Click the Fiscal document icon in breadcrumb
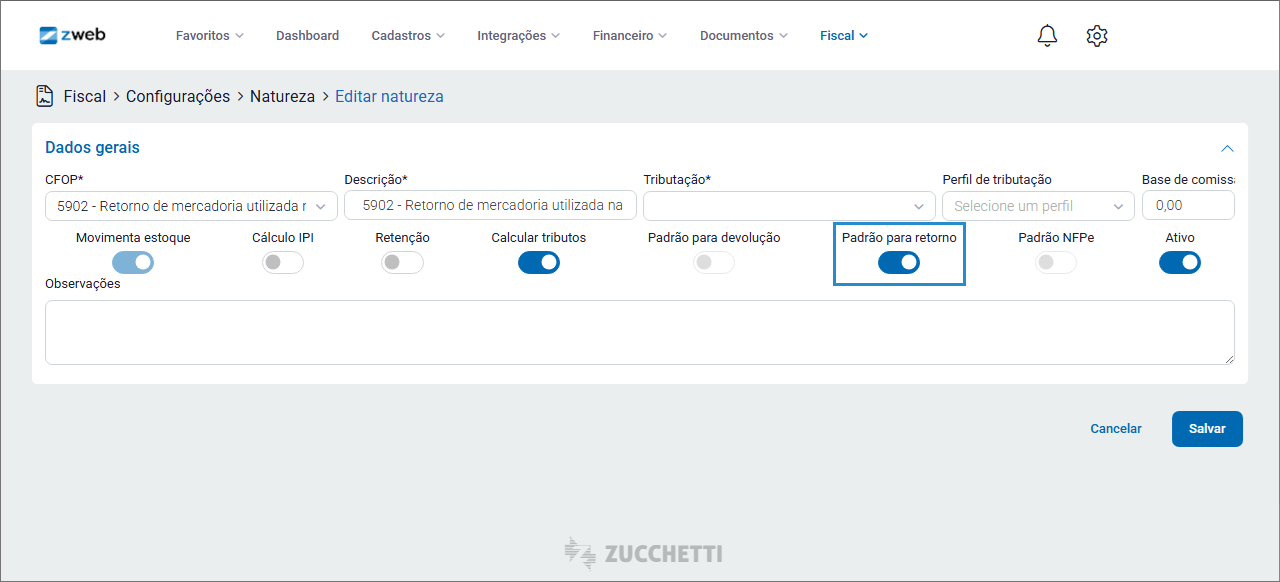The height and width of the screenshot is (582, 1280). tap(45, 96)
